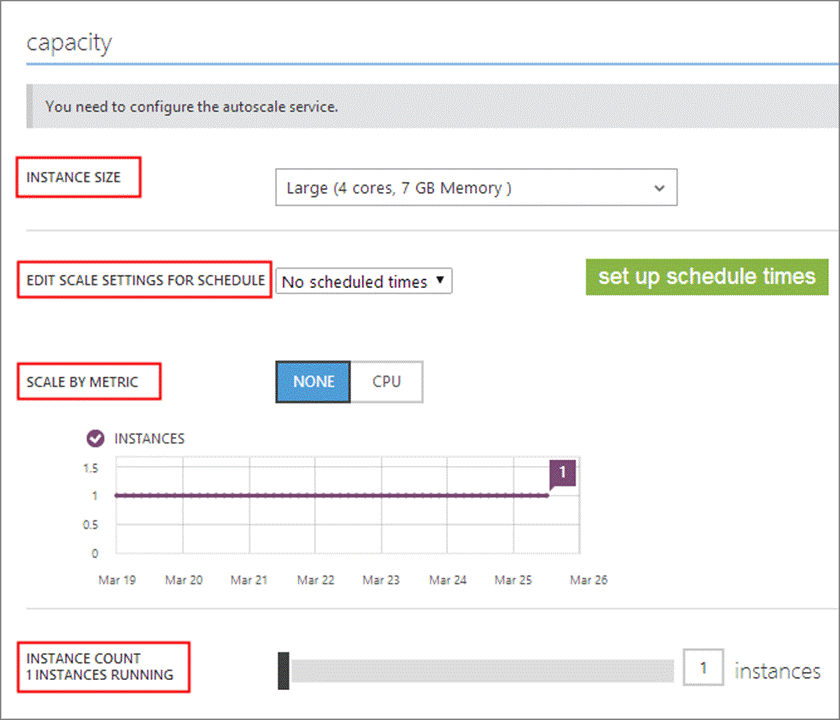The height and width of the screenshot is (720, 840).
Task: Toggle the INSTANCES checkmark icon in chart legend
Action: tap(96, 438)
